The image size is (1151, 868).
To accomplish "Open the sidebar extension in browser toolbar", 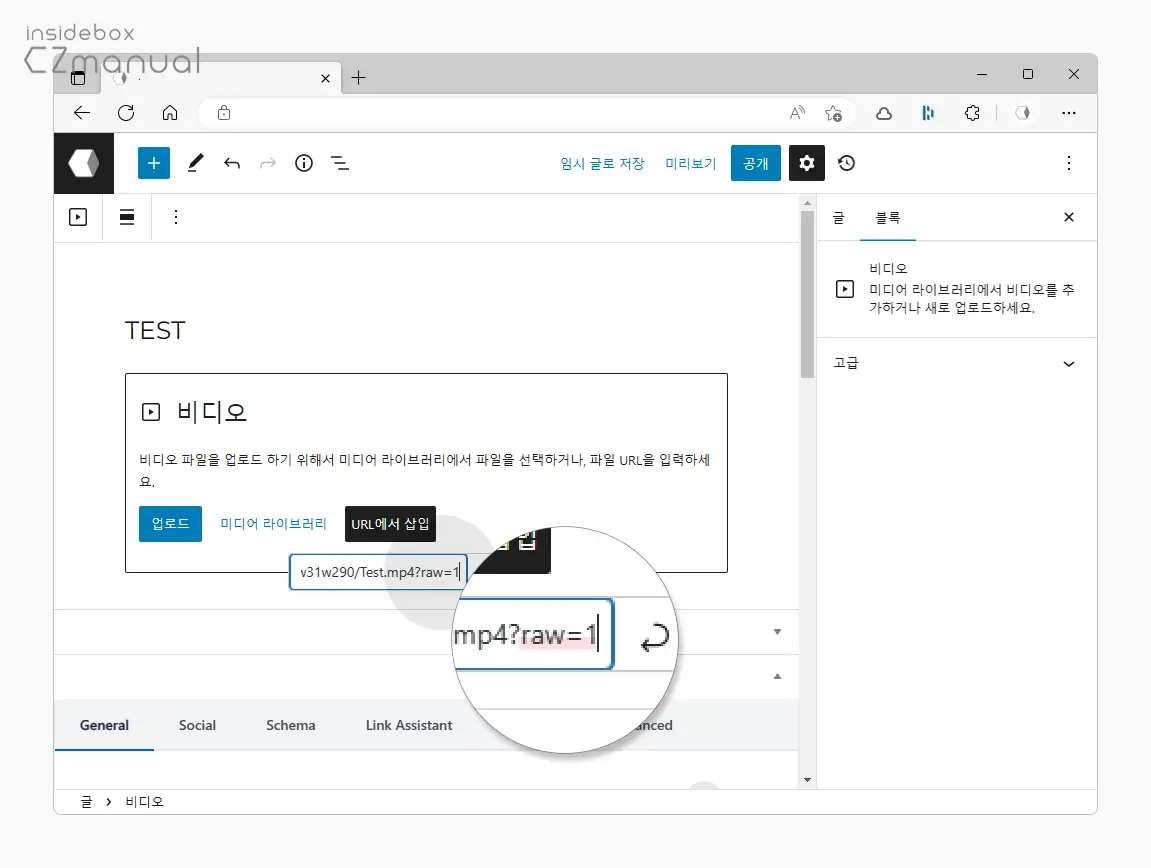I will pyautogui.click(x=928, y=113).
